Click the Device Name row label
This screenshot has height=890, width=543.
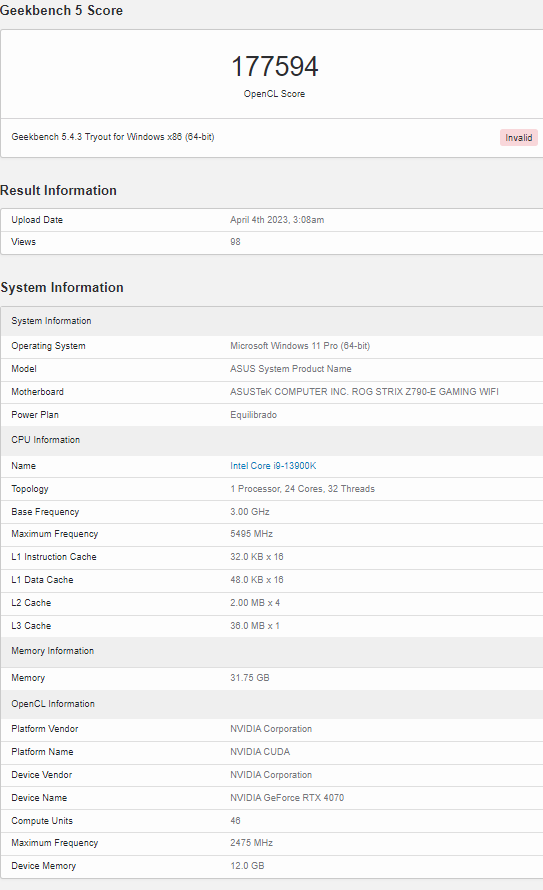pos(39,797)
